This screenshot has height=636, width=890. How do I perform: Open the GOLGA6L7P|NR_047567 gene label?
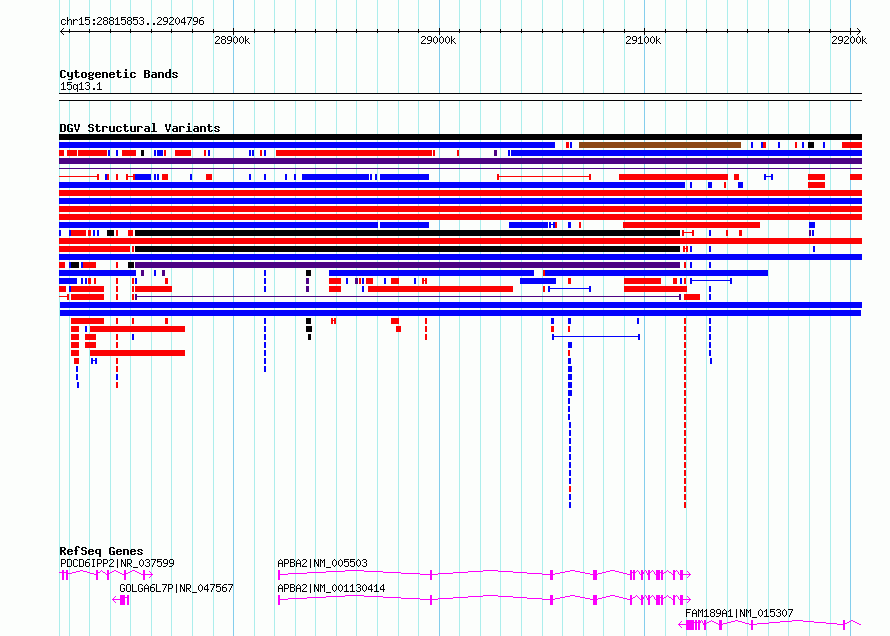[176, 588]
